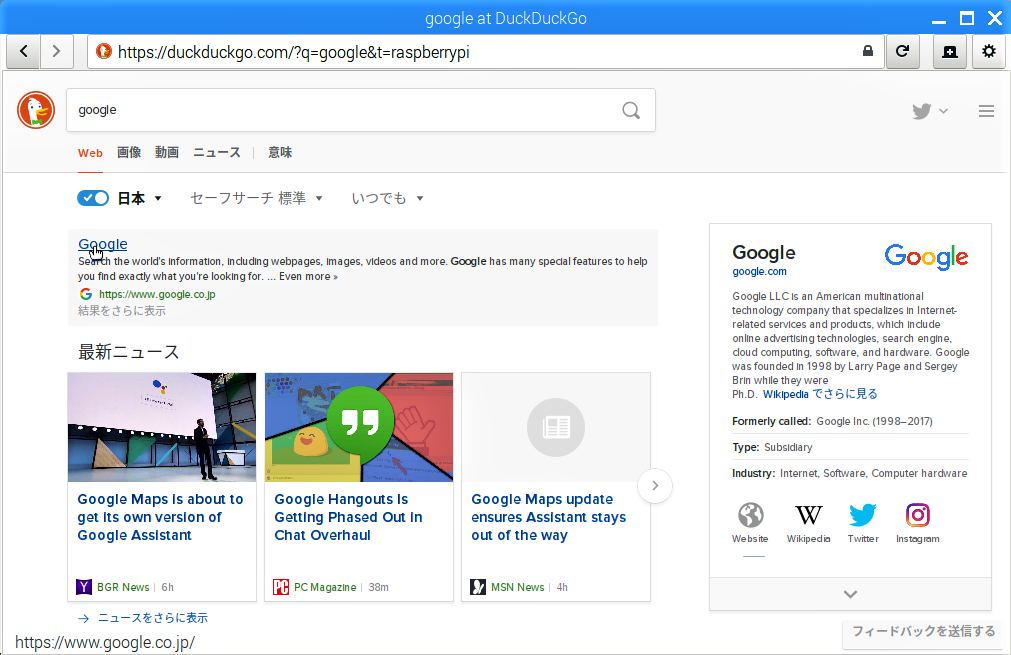Click the DuckDuckGo search input field
The image size is (1011, 655).
pyautogui.click(x=361, y=110)
